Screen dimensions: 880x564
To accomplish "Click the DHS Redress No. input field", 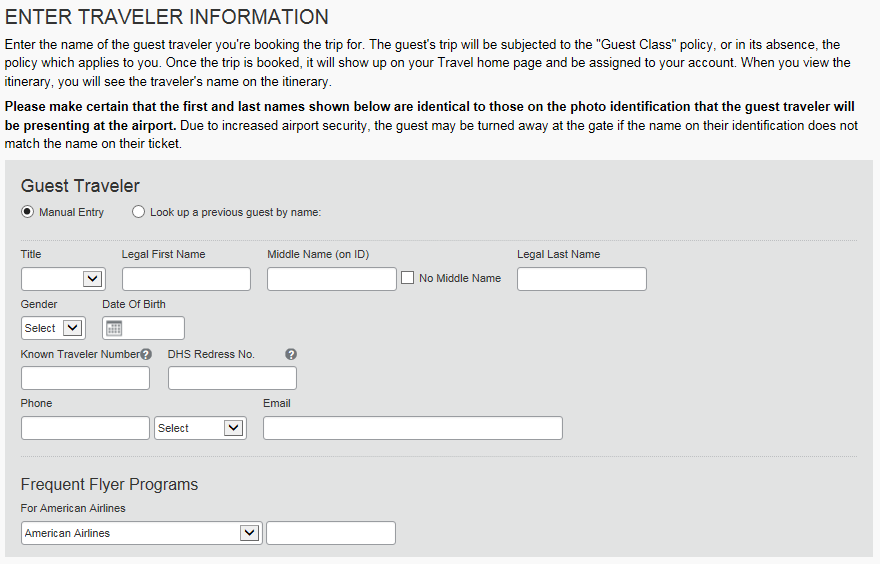I will point(232,378).
